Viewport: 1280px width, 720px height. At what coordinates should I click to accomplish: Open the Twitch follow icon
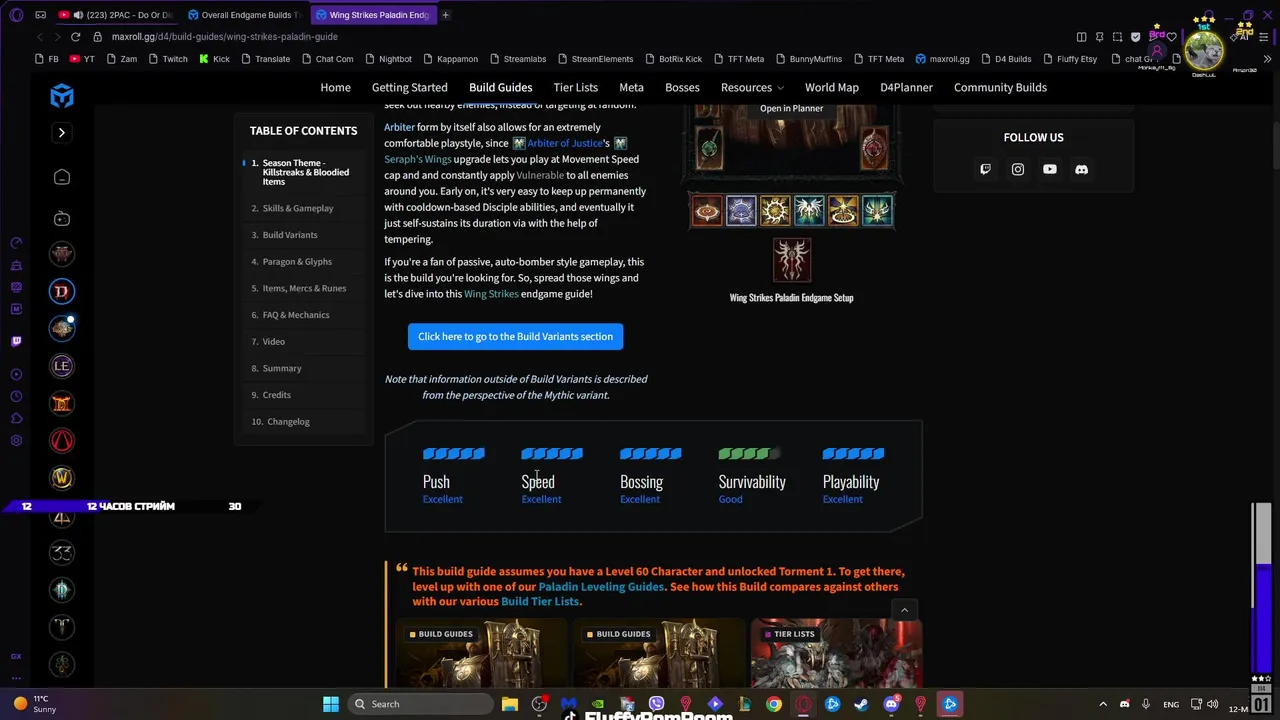tap(985, 169)
